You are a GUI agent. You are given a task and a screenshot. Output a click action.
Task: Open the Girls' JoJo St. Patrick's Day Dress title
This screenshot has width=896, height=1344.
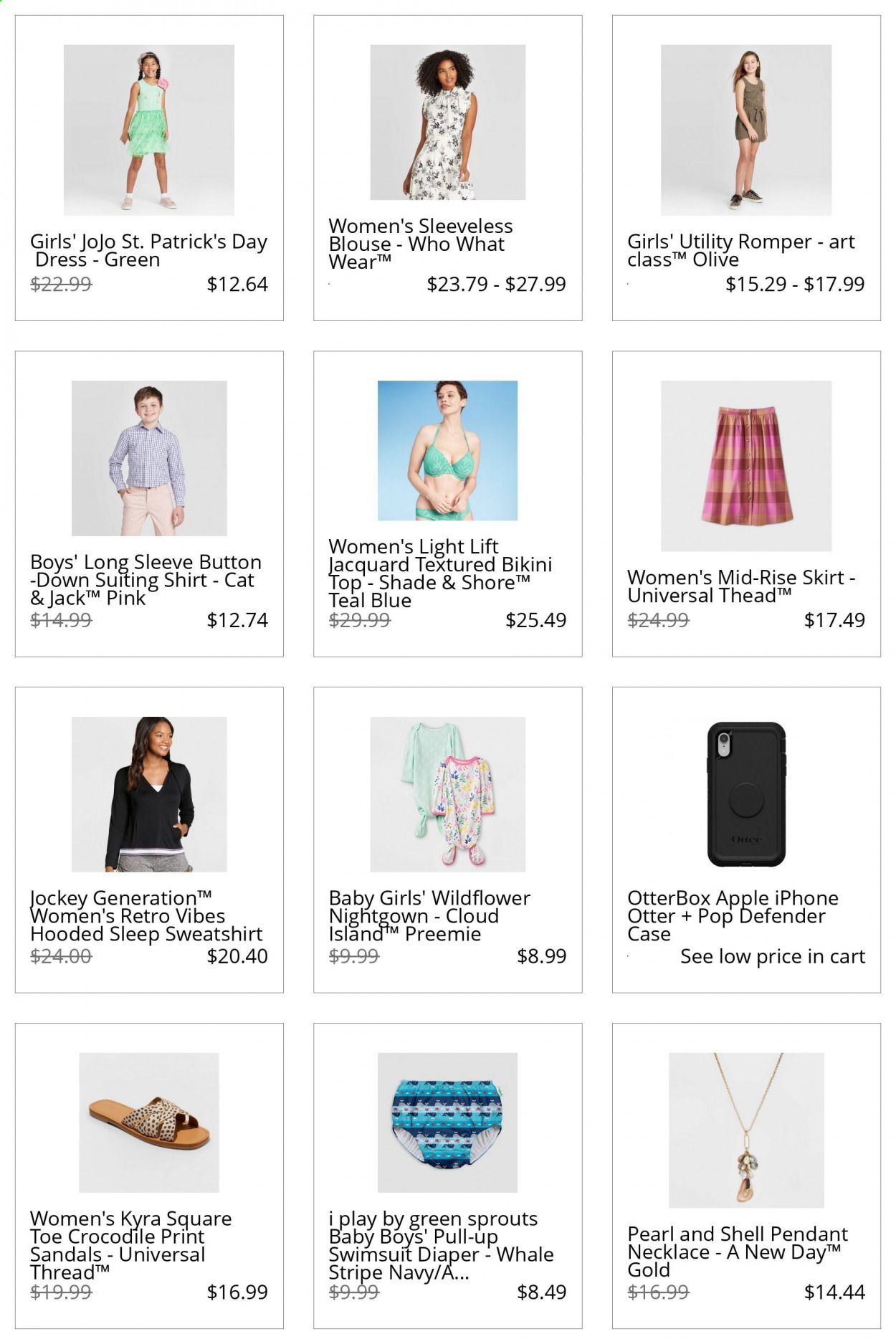(x=148, y=250)
